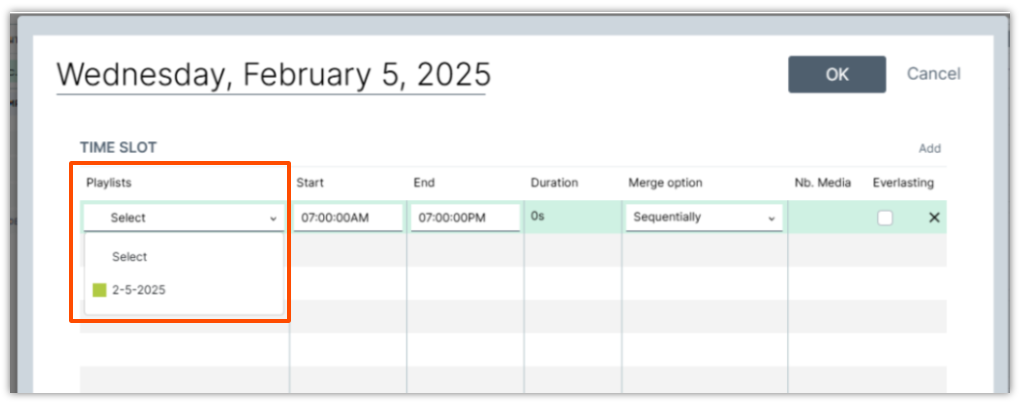This screenshot has height=404, width=1022.
Task: Click the Cancel link
Action: (933, 74)
